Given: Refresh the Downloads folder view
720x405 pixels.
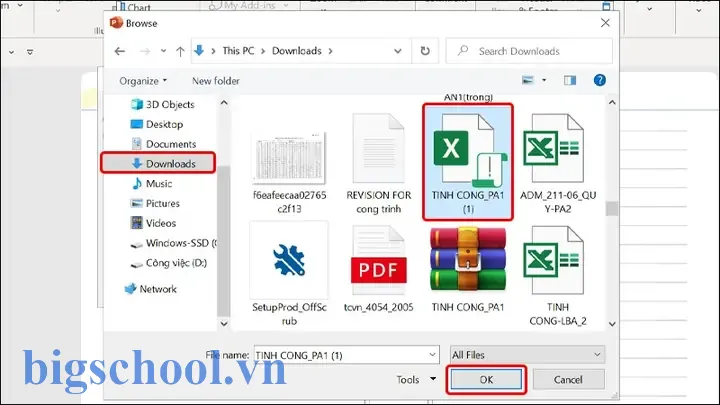Looking at the screenshot, I should click(x=425, y=51).
